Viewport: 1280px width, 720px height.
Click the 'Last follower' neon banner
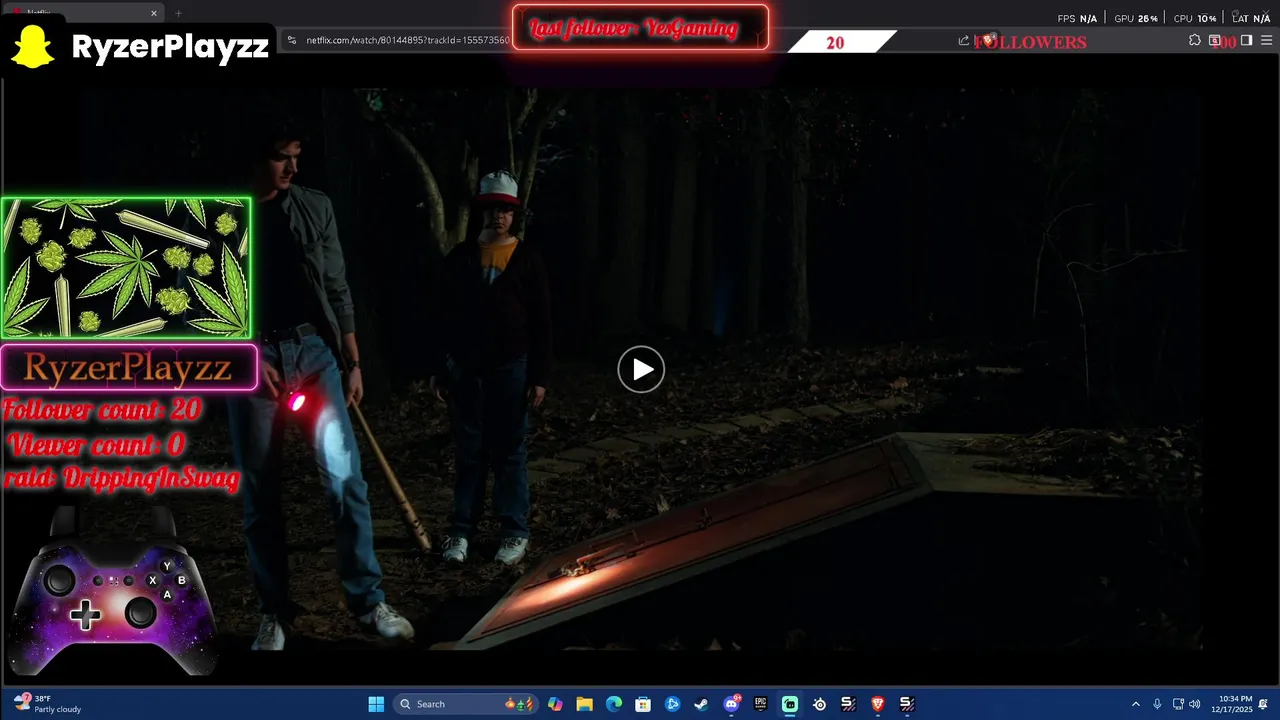point(640,28)
